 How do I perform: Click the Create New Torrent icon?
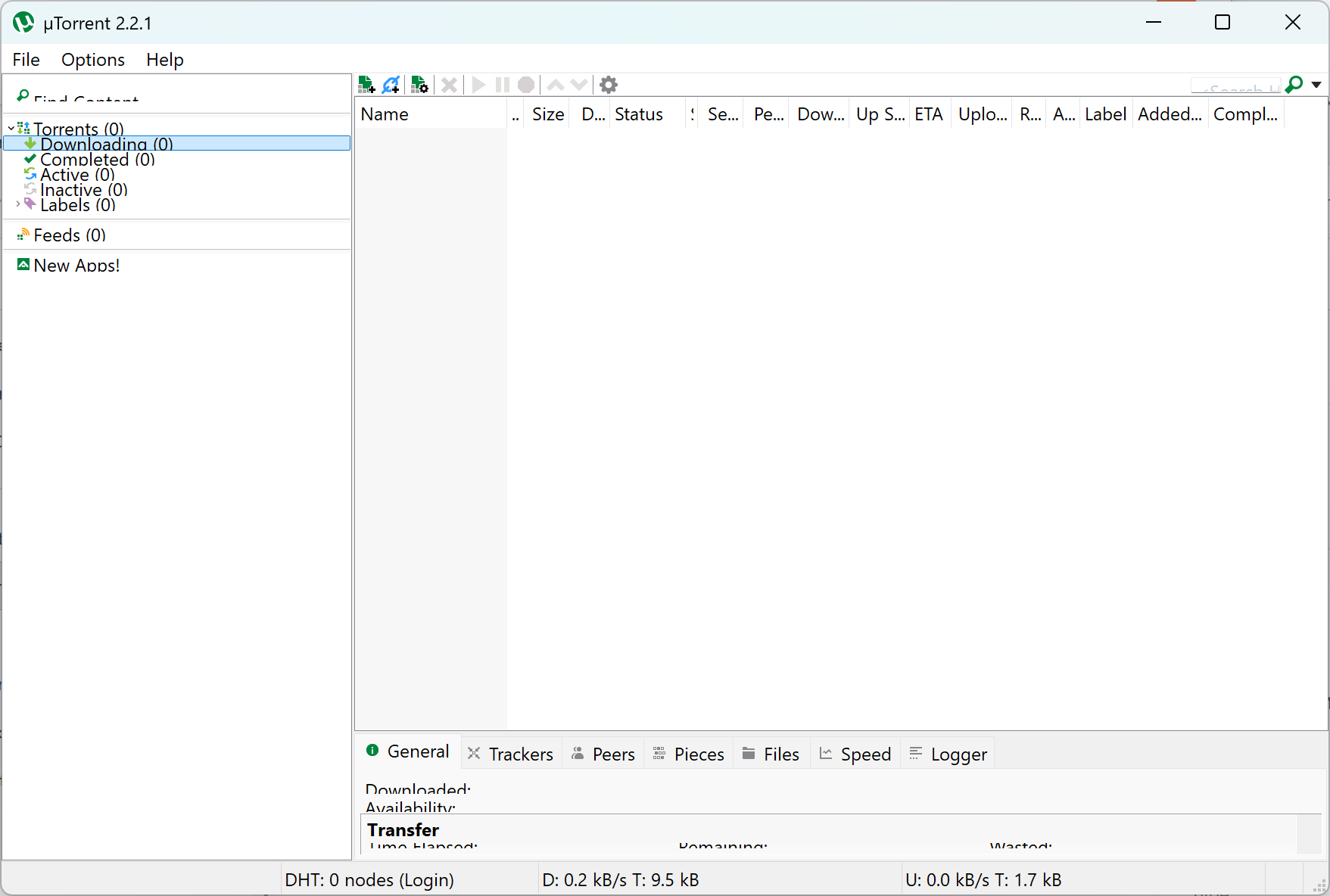419,85
